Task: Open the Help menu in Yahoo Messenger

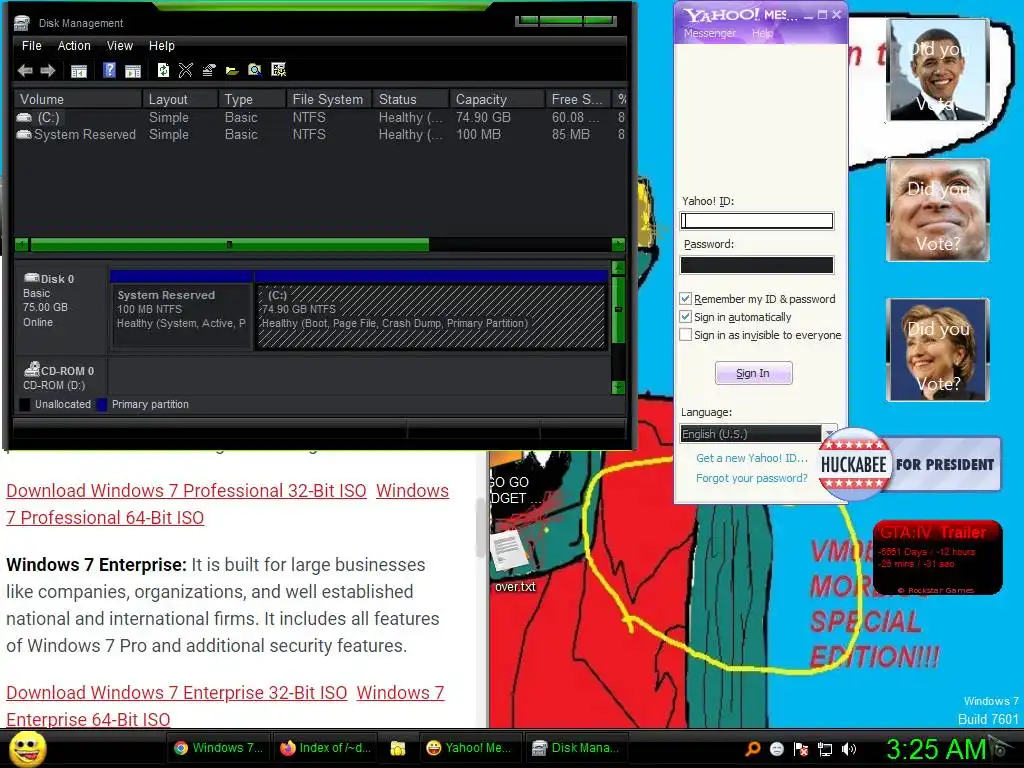Action: coord(762,33)
